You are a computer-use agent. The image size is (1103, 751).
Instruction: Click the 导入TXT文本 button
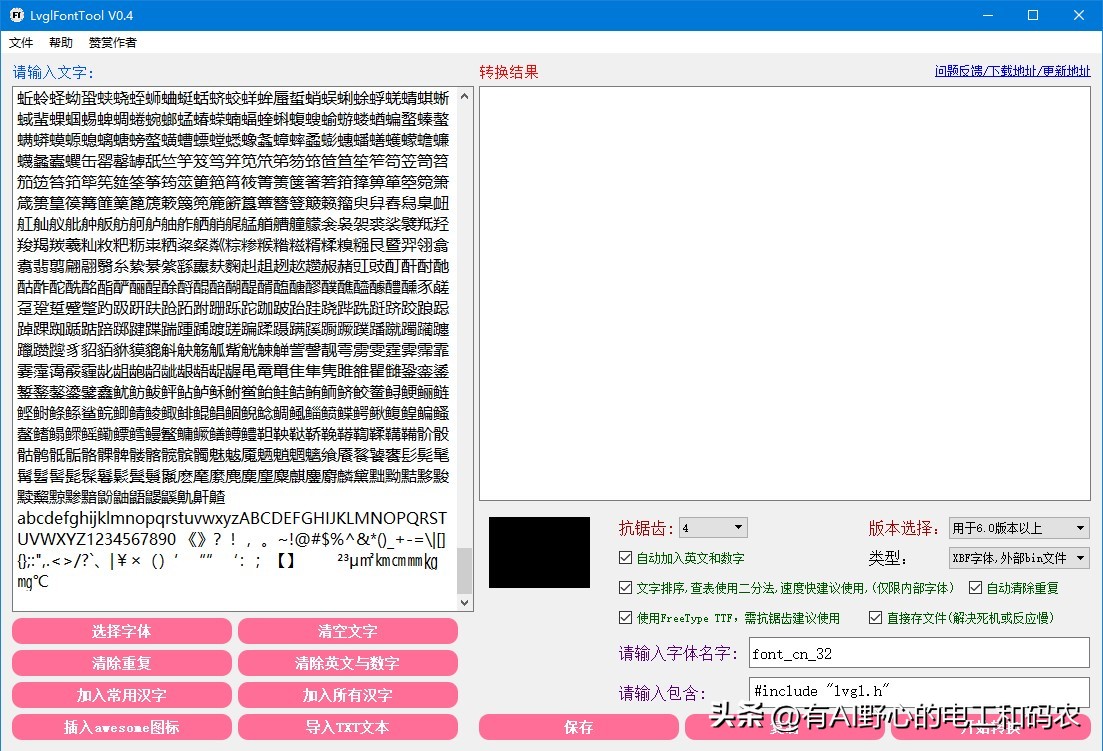coord(348,727)
